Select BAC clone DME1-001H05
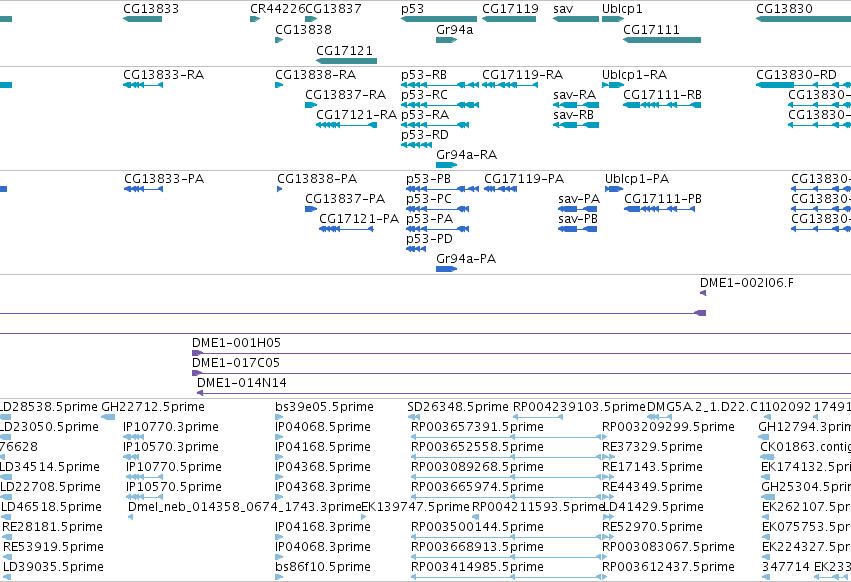The image size is (851, 582). click(x=236, y=343)
